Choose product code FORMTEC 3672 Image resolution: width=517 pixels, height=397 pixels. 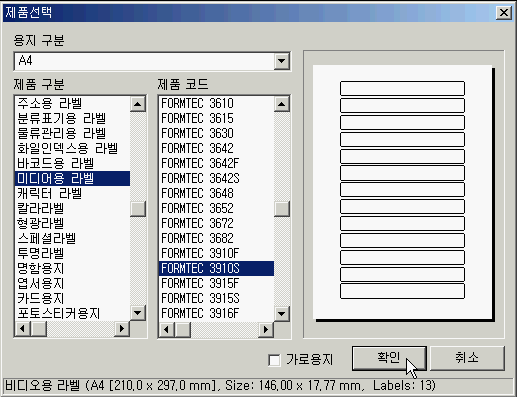(x=216, y=223)
